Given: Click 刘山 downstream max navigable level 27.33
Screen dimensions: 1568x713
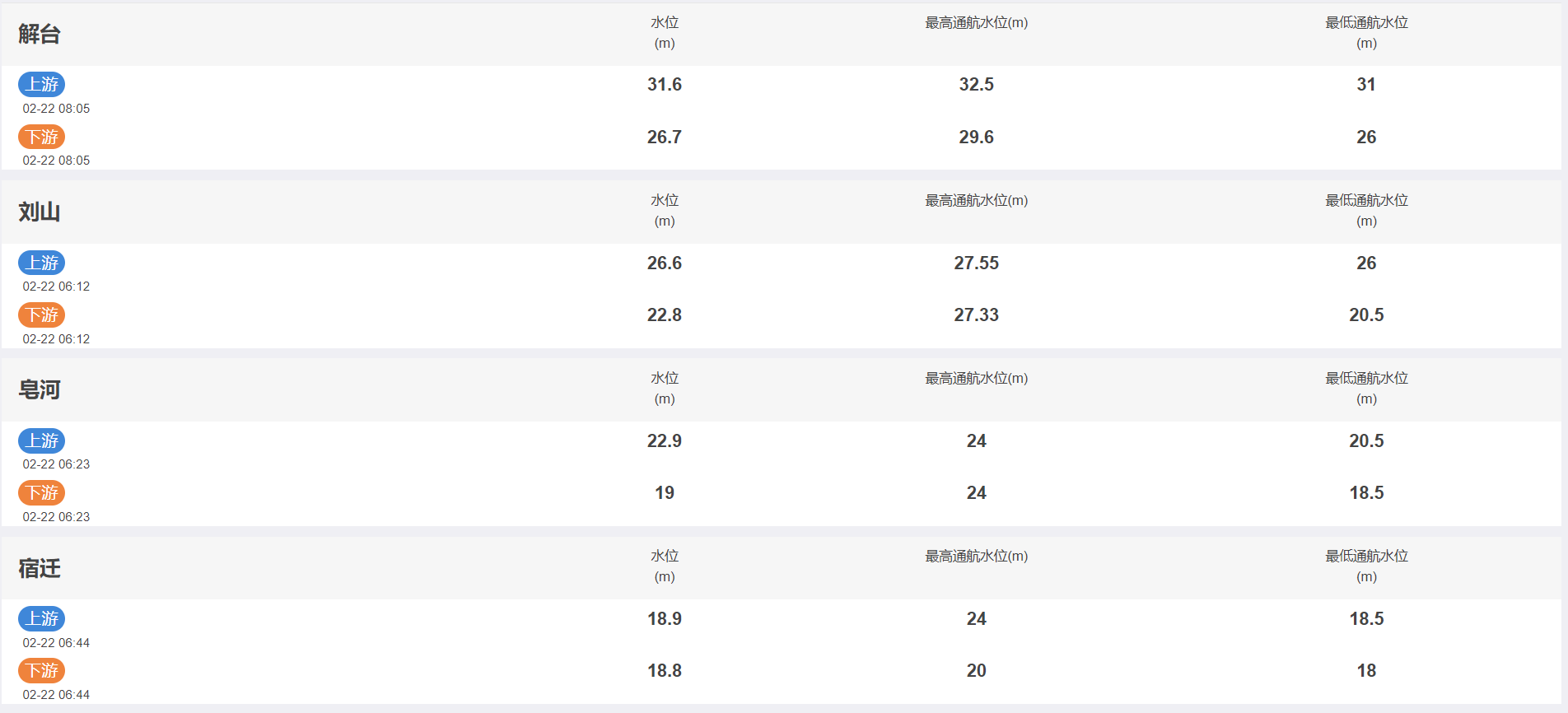Looking at the screenshot, I should [977, 315].
